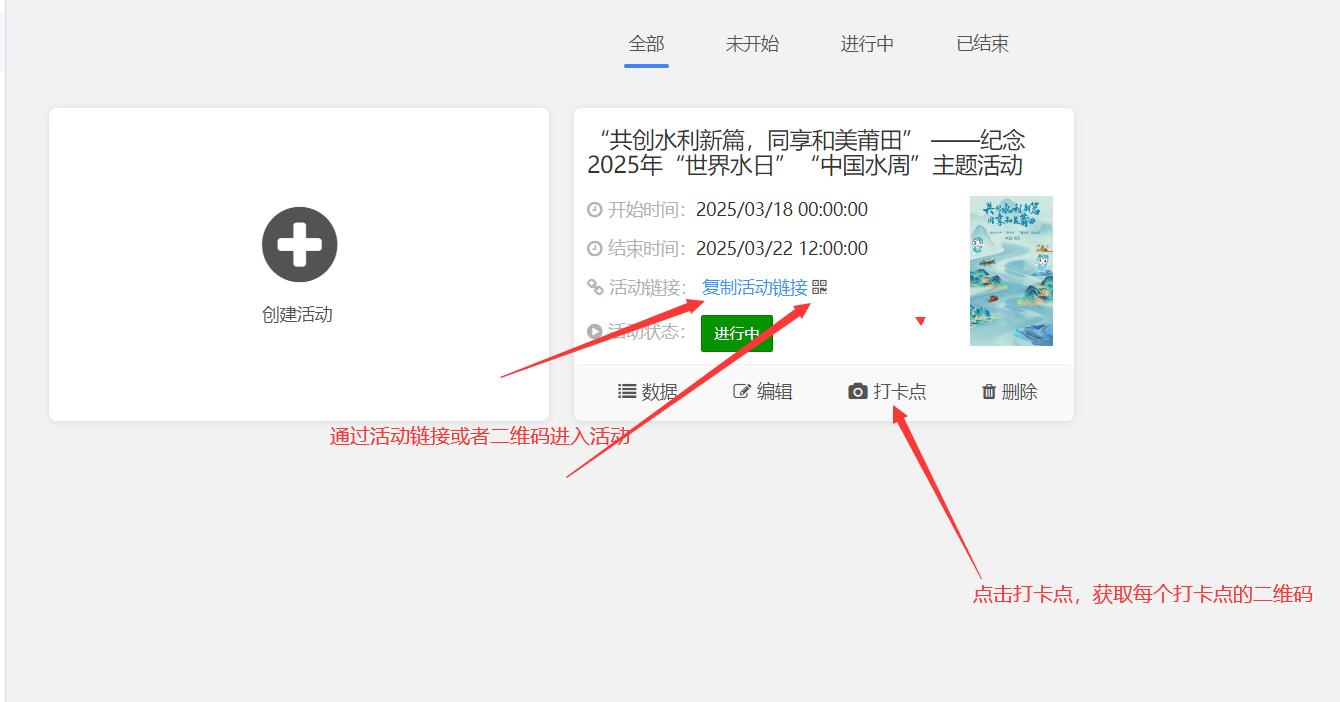Click the clock icon beside 开始时间

(595, 210)
